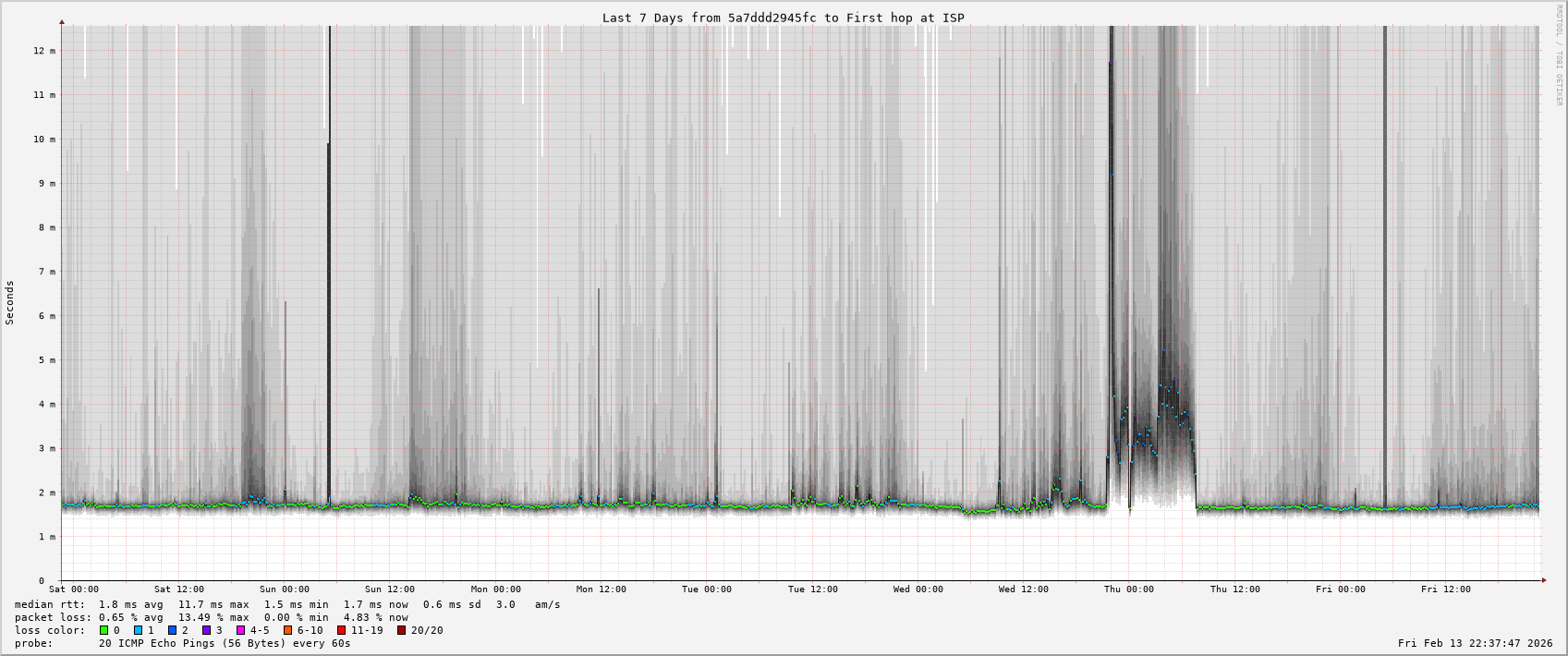Click the green 0 loss color swatch

tap(103, 630)
